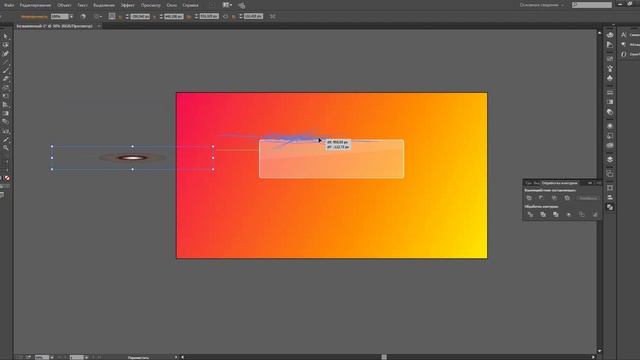Click the X coordinate field
This screenshot has width=640, height=360.
140,17
